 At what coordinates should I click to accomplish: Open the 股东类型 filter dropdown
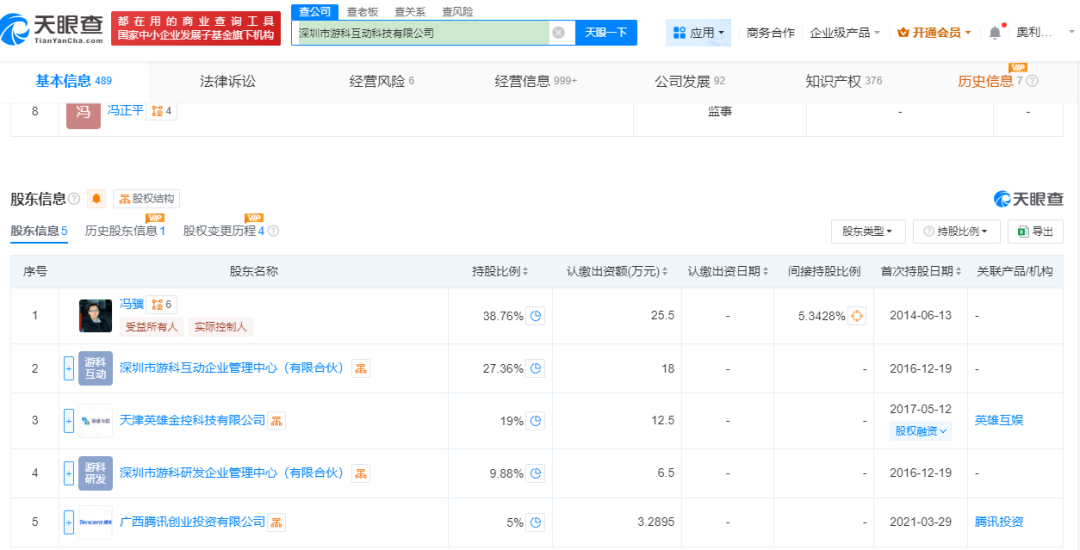[x=867, y=231]
